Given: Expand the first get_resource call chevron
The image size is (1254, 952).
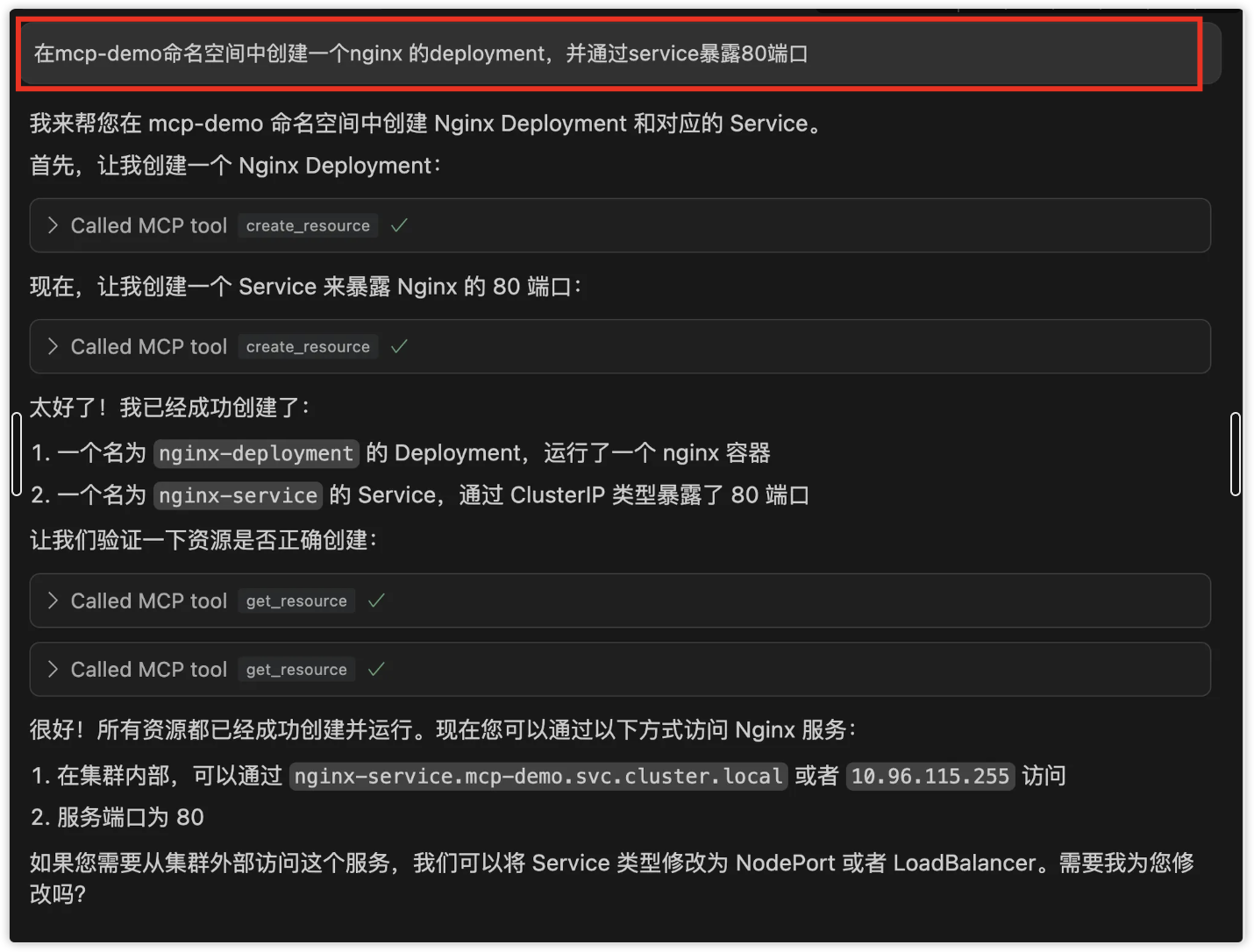Looking at the screenshot, I should click(x=53, y=600).
